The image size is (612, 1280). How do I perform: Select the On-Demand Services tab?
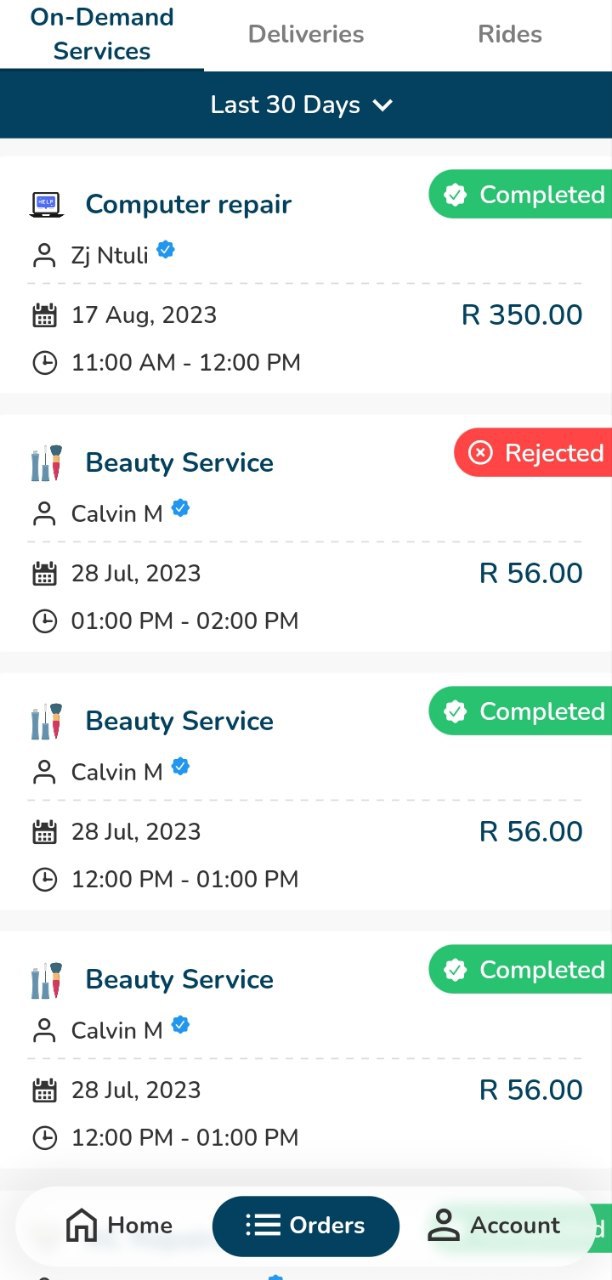pyautogui.click(x=102, y=35)
